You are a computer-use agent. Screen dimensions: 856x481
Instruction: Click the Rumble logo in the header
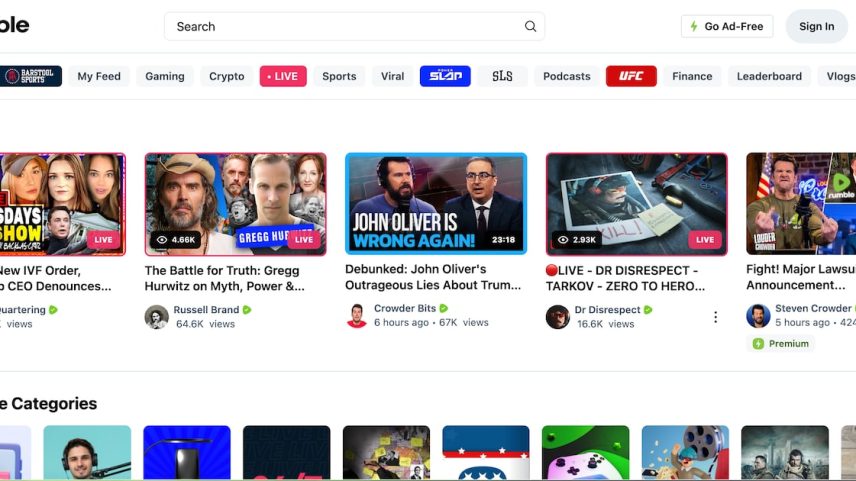(x=14, y=25)
